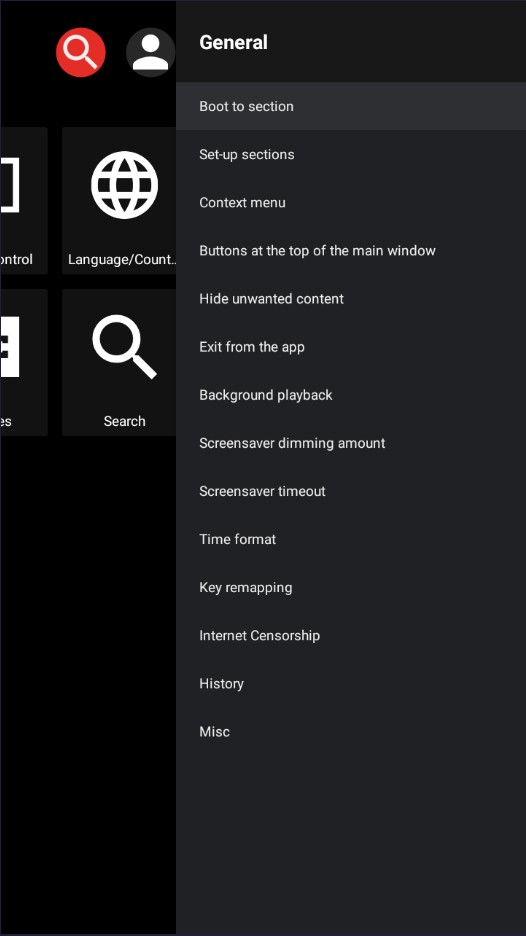Image resolution: width=526 pixels, height=936 pixels.
Task: Click the red search icon at top
Action: tap(81, 53)
